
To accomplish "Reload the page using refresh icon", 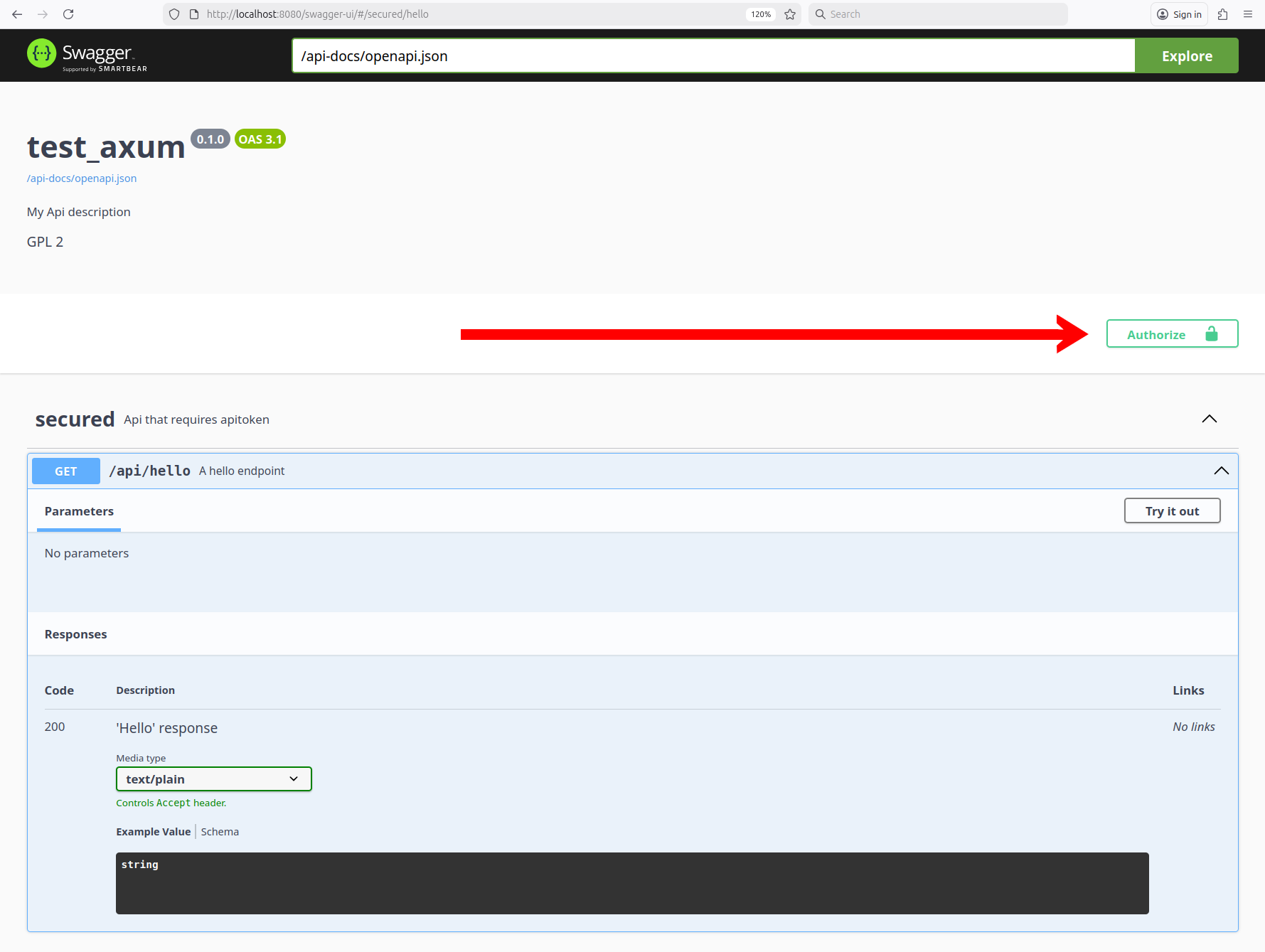I will (x=68, y=14).
